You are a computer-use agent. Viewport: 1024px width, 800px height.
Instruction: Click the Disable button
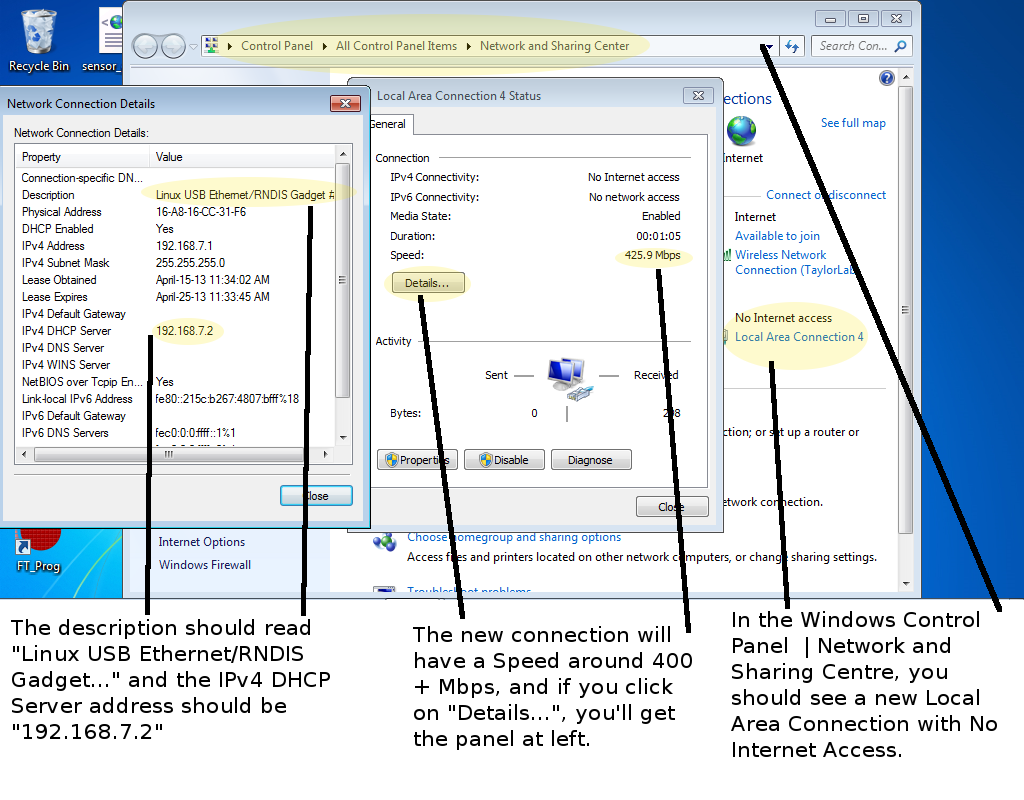click(504, 460)
